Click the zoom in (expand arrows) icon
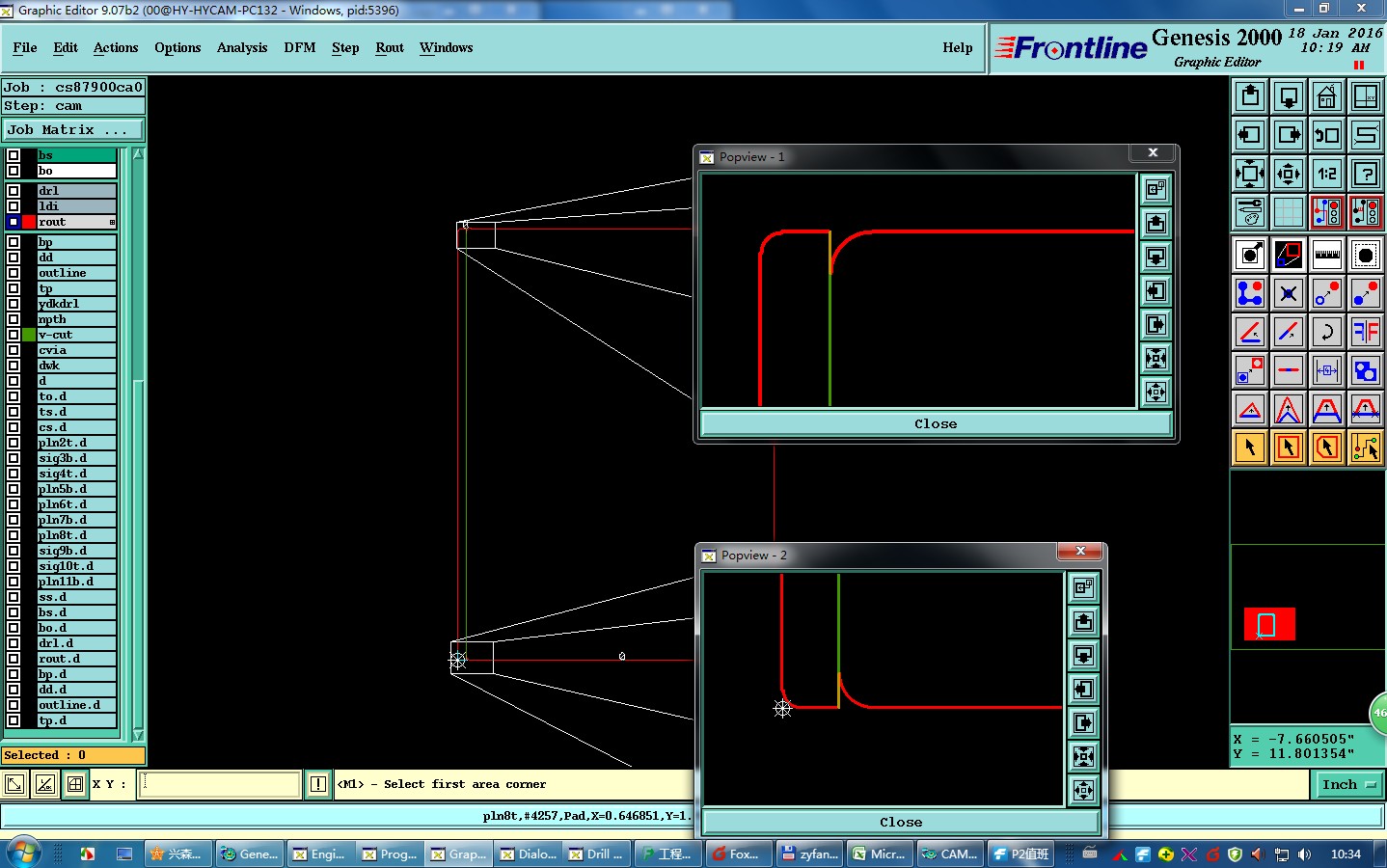 click(x=1250, y=174)
